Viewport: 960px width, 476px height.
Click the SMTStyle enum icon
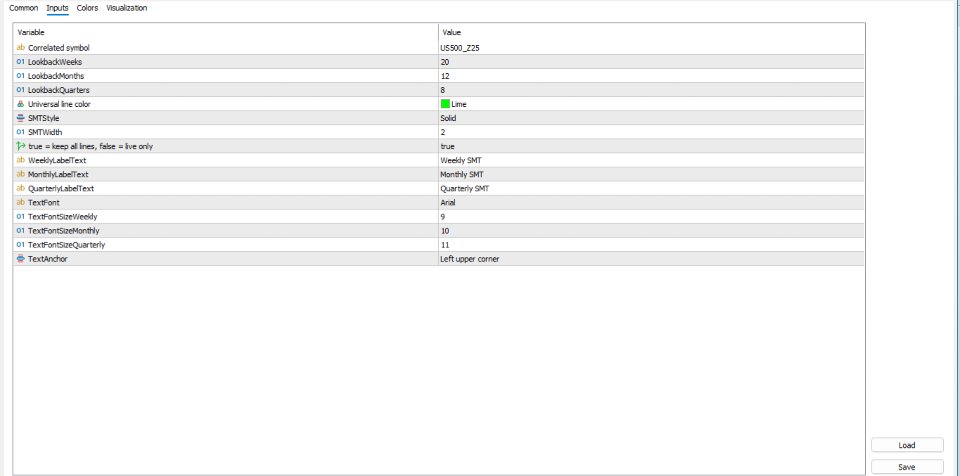21,118
